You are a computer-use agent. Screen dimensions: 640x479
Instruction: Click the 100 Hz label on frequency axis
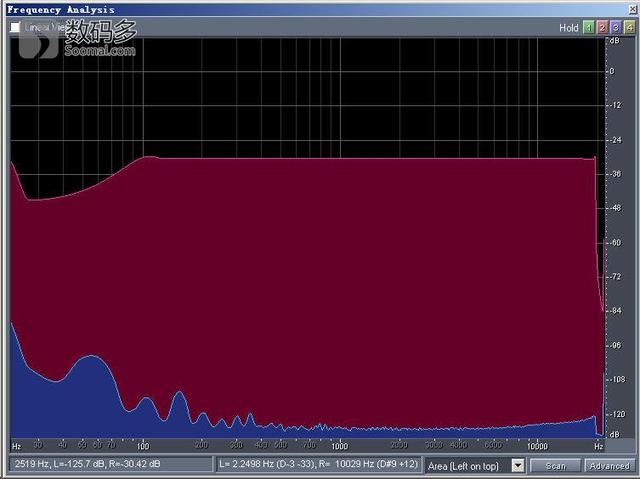[x=143, y=444]
